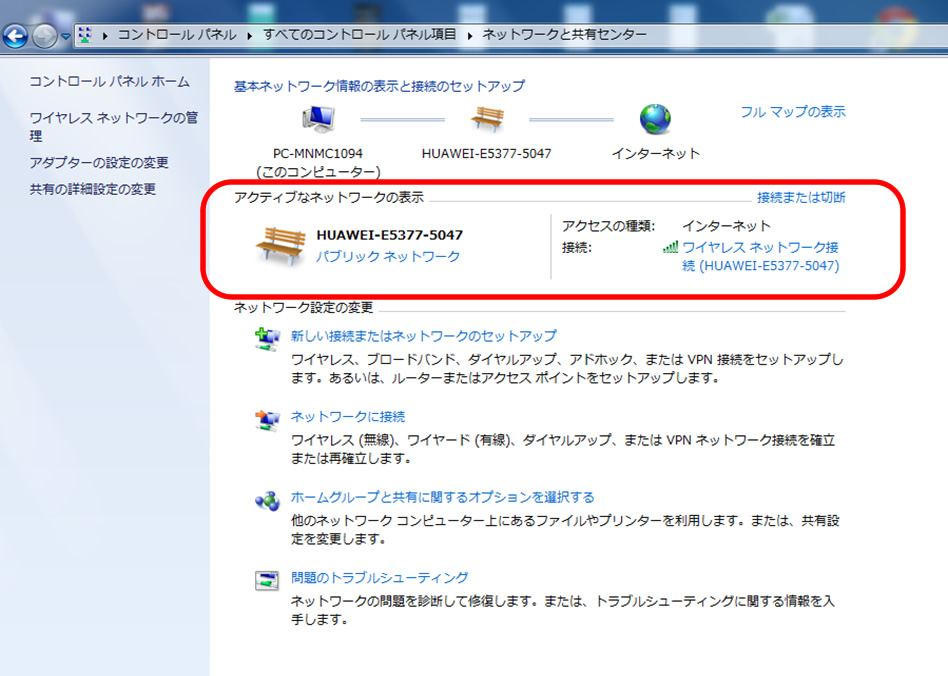
Task: Click the アクセスの種類: label
Action: coord(608,226)
